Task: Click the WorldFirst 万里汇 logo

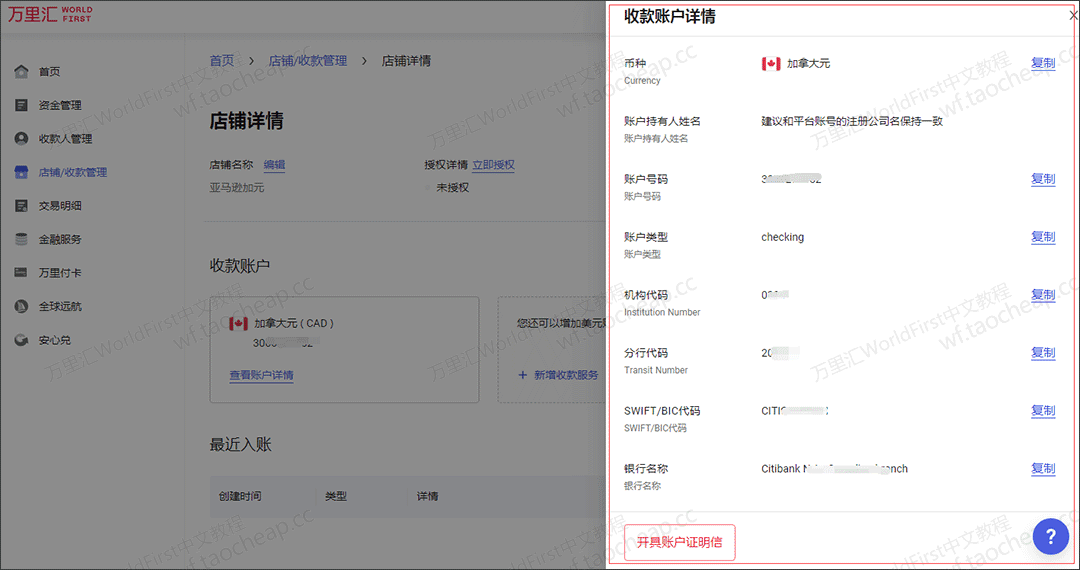Action: pyautogui.click(x=50, y=14)
